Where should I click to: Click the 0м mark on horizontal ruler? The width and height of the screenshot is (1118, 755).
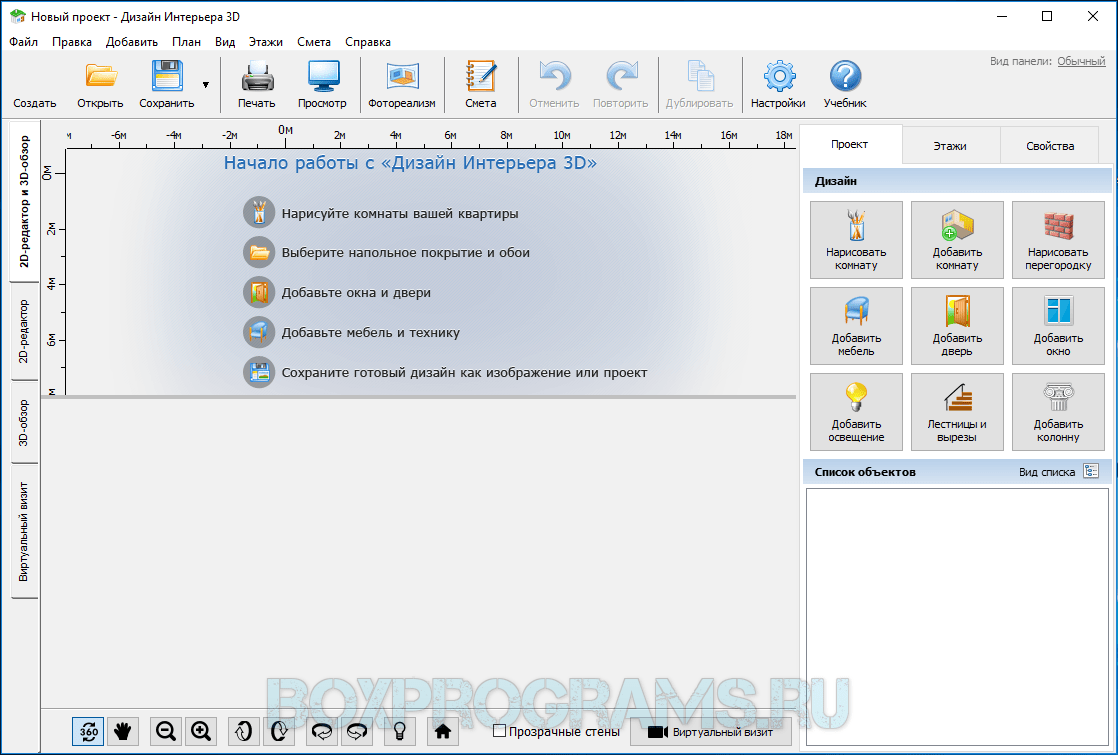(285, 130)
